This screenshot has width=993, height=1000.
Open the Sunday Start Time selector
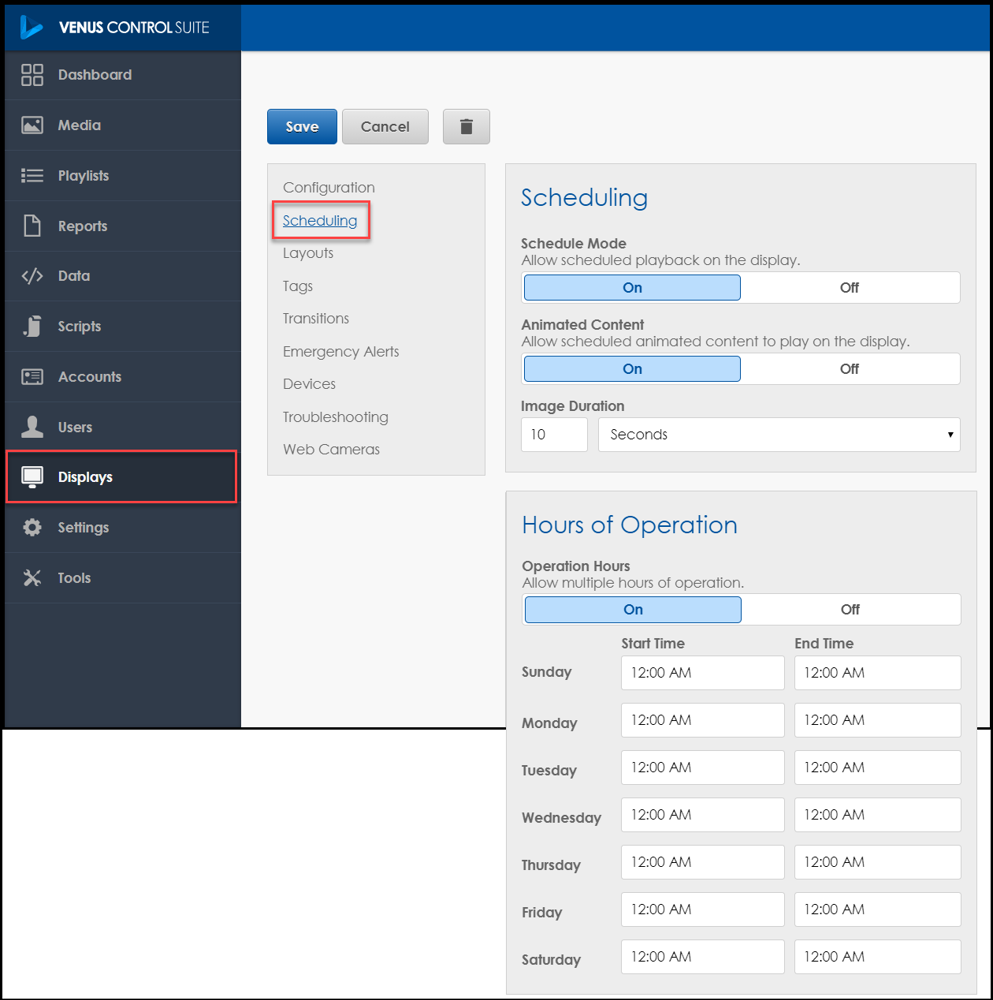(x=702, y=672)
